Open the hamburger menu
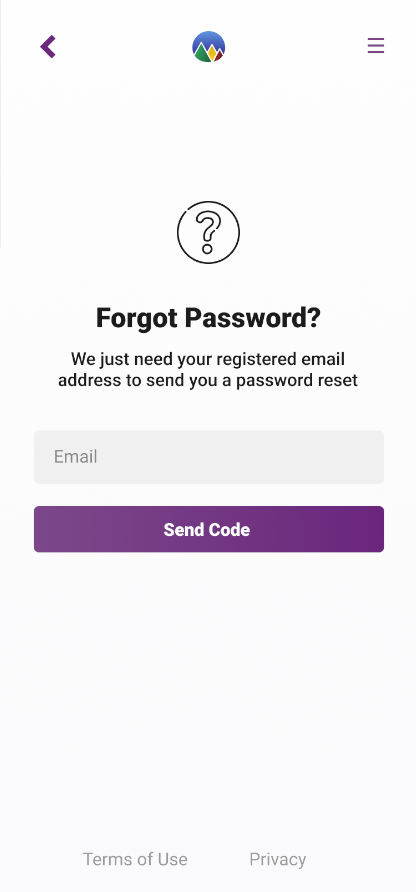416x892 pixels. point(376,46)
